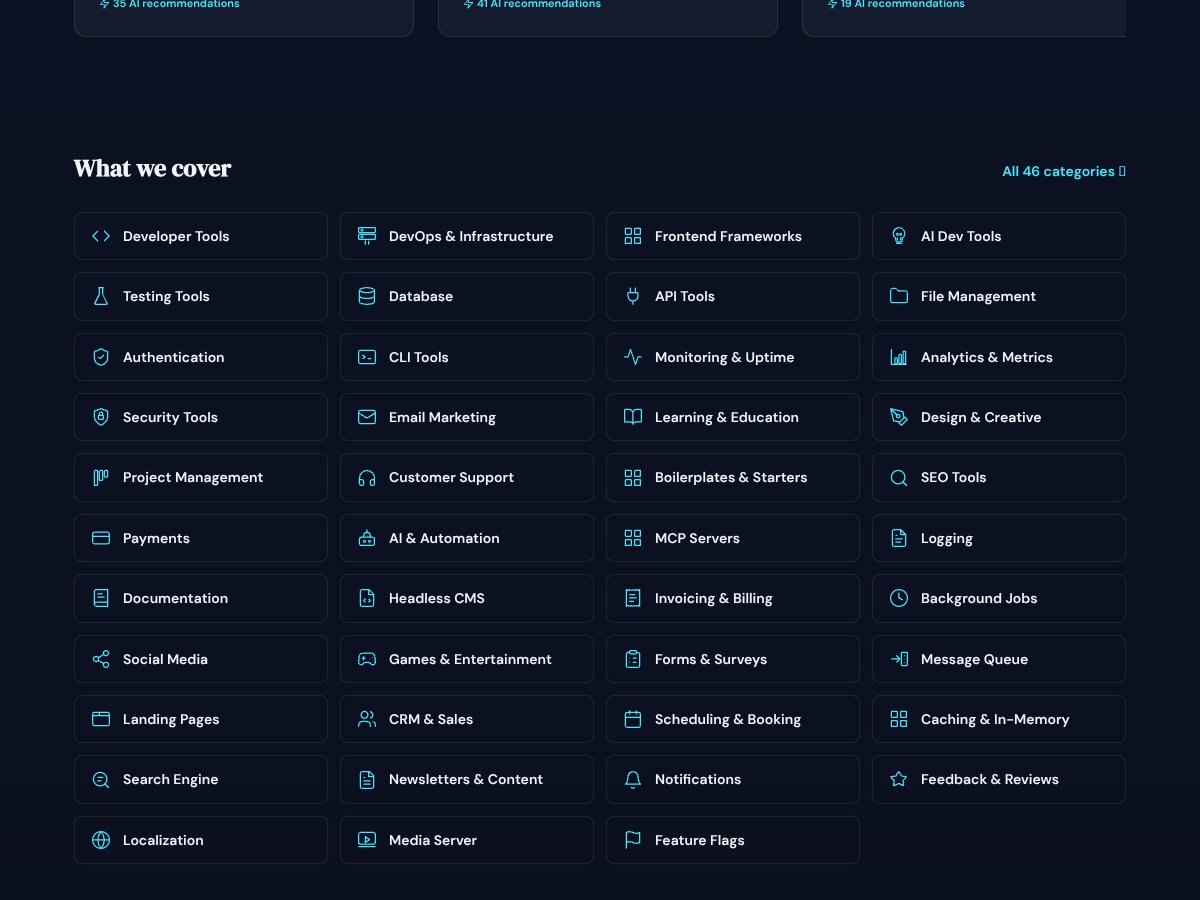Click the grid icon beside Frontend Frameworks
Viewport: 1200px width, 900px height.
tap(633, 236)
